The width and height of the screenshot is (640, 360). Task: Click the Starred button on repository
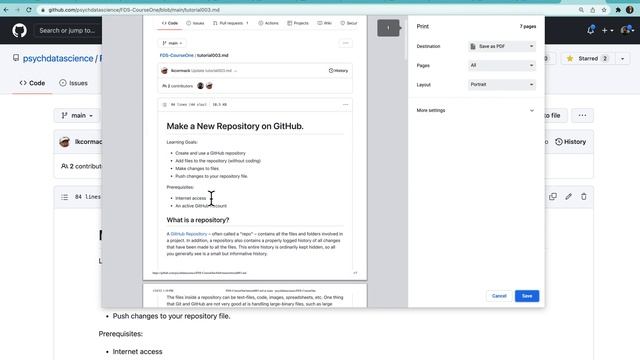(587, 59)
